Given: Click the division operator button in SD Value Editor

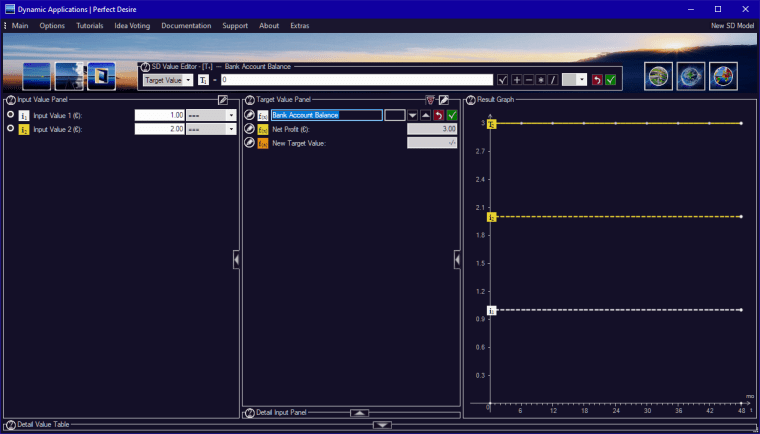Looking at the screenshot, I should [x=551, y=80].
